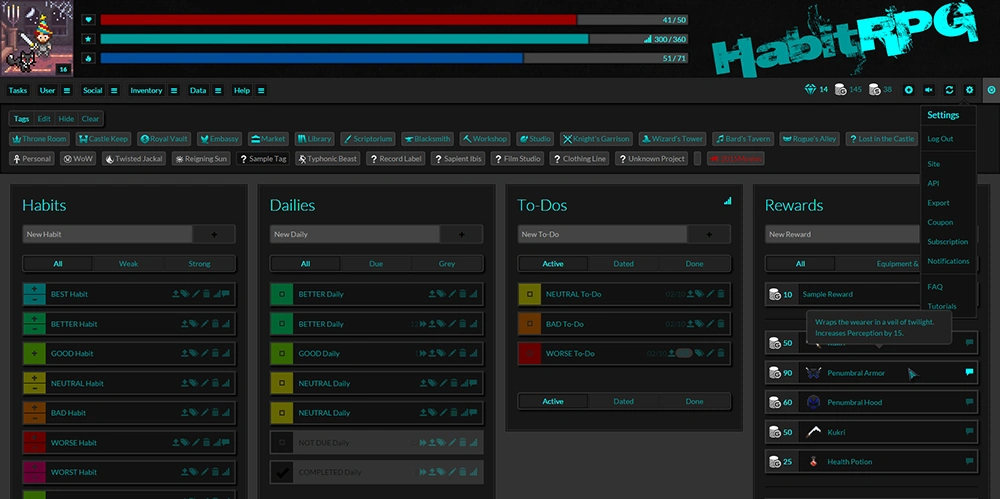Expand the Help menu hamburger
This screenshot has height=499, width=1000.
point(261,91)
